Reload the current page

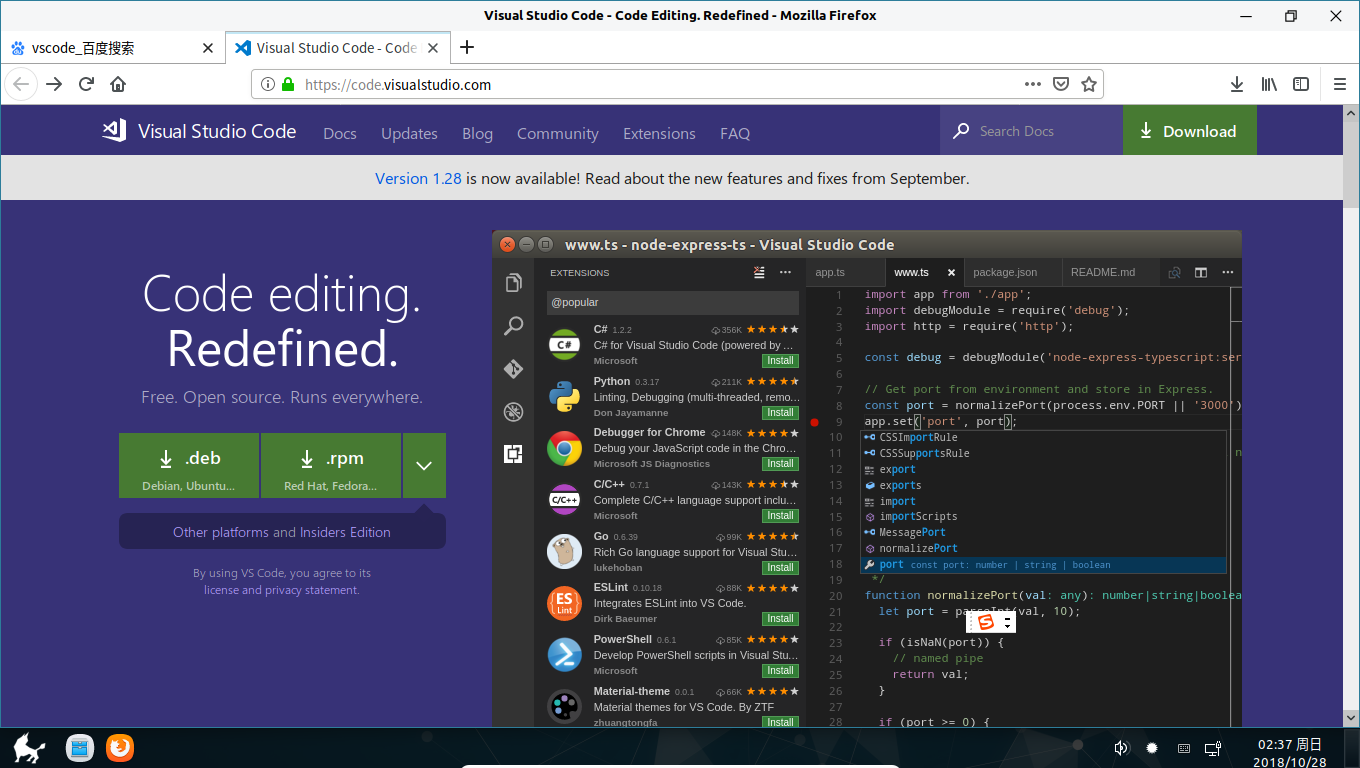(86, 84)
